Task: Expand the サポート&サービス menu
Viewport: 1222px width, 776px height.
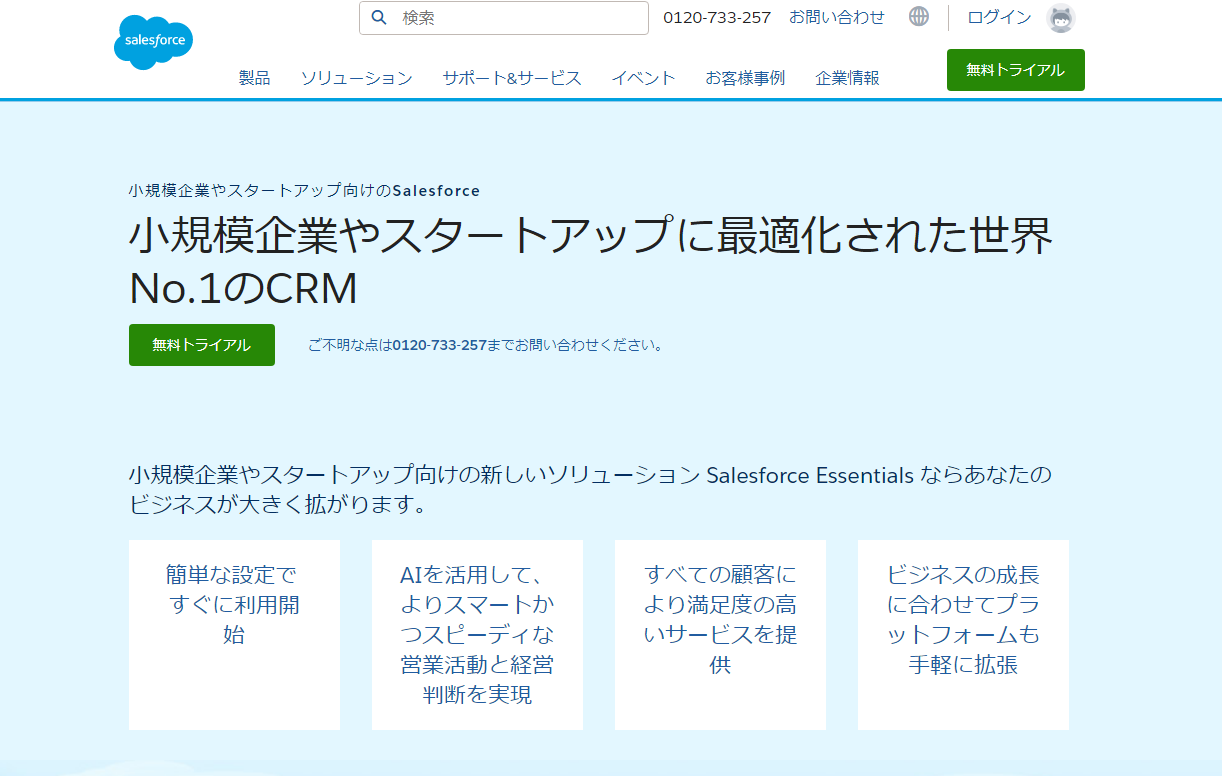Action: click(x=511, y=78)
